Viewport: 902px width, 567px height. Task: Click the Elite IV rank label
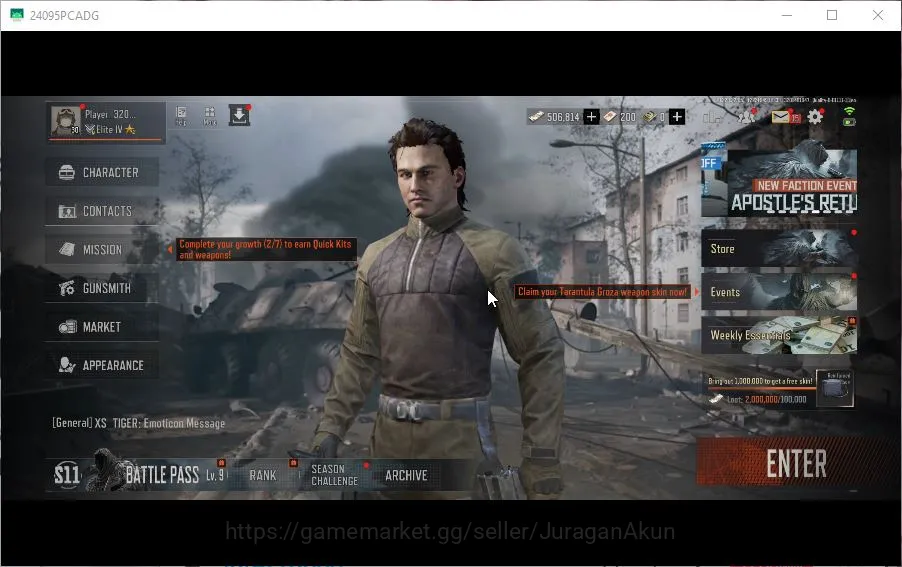coord(109,129)
